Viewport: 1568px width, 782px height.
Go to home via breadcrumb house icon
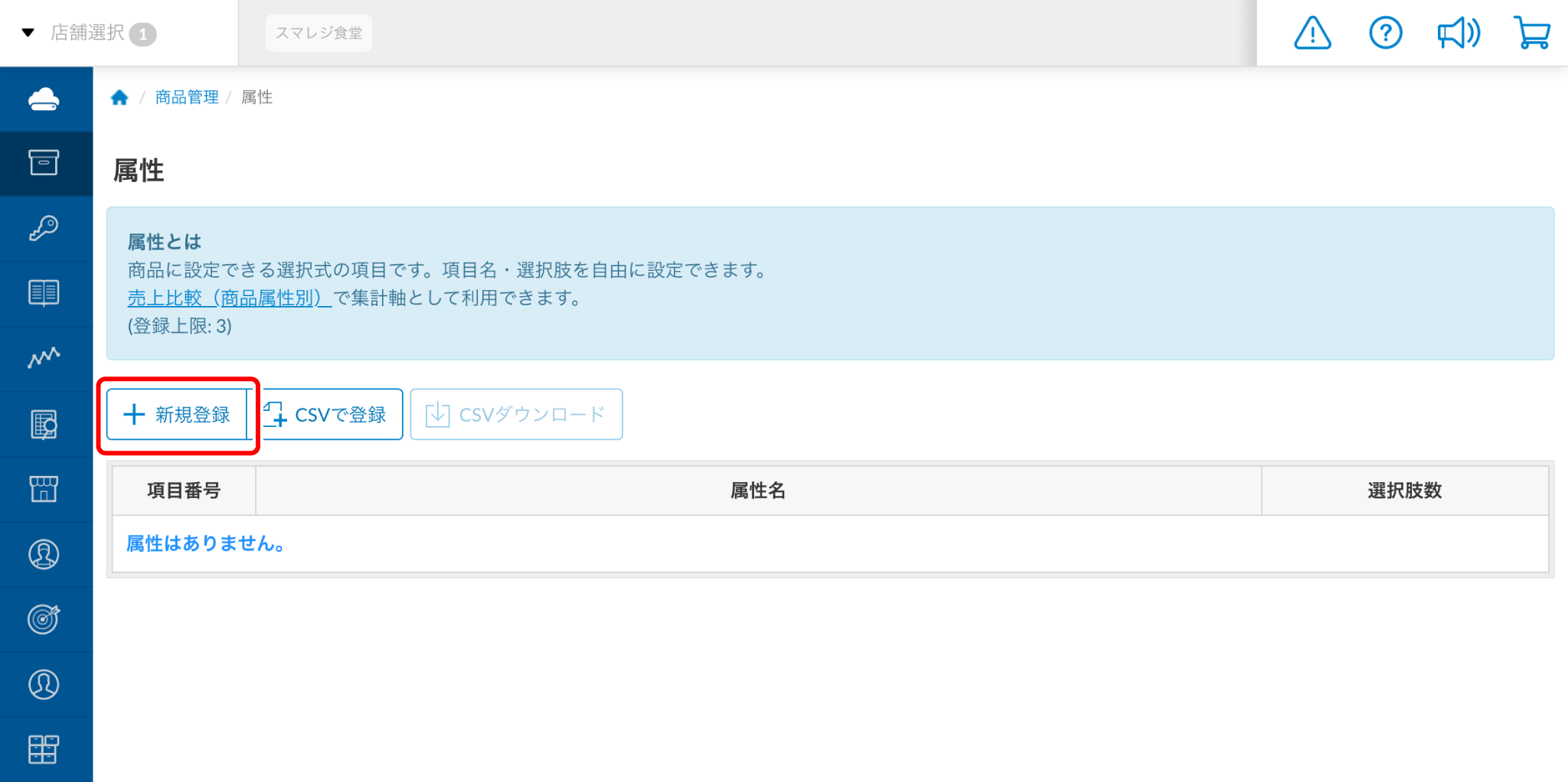tap(119, 97)
